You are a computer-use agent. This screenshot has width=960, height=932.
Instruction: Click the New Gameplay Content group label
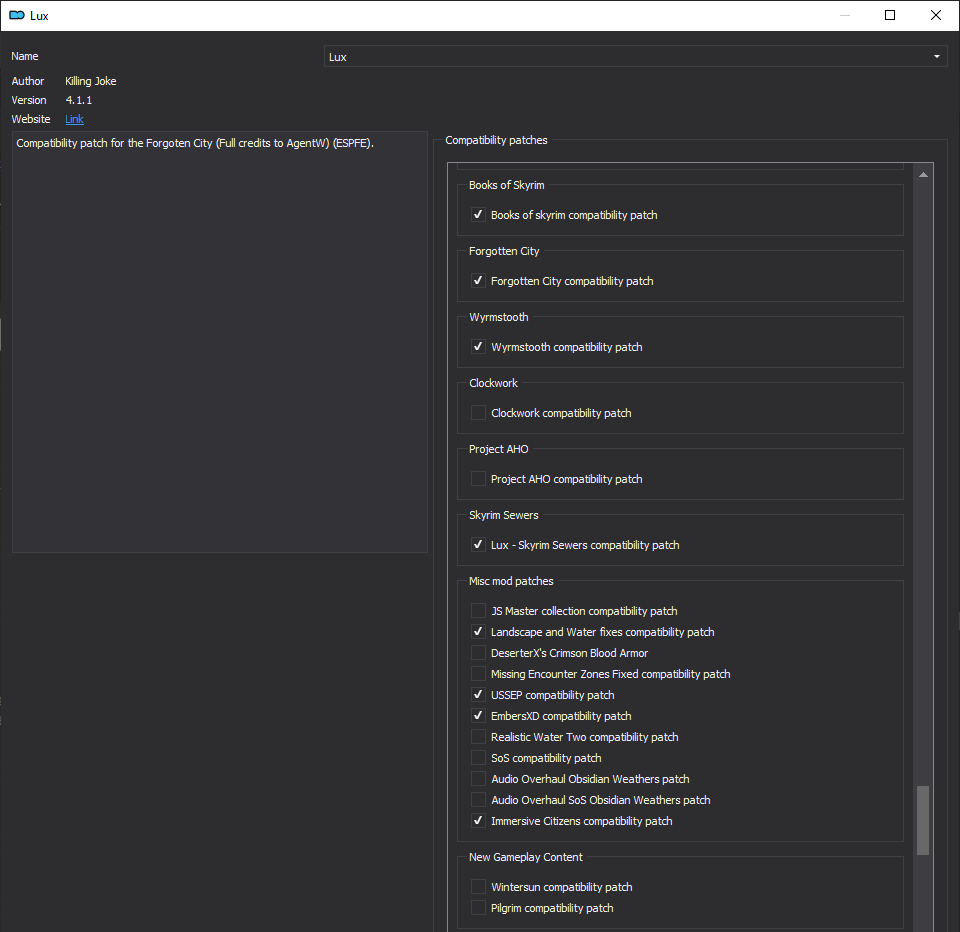pos(525,857)
